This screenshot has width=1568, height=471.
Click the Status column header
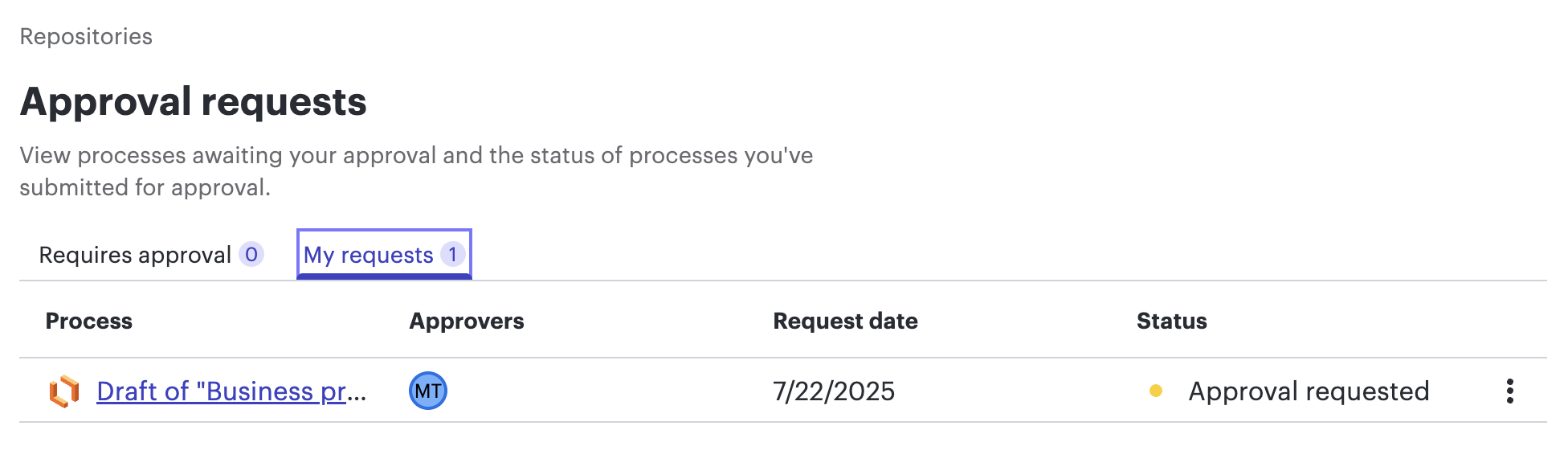[1170, 321]
